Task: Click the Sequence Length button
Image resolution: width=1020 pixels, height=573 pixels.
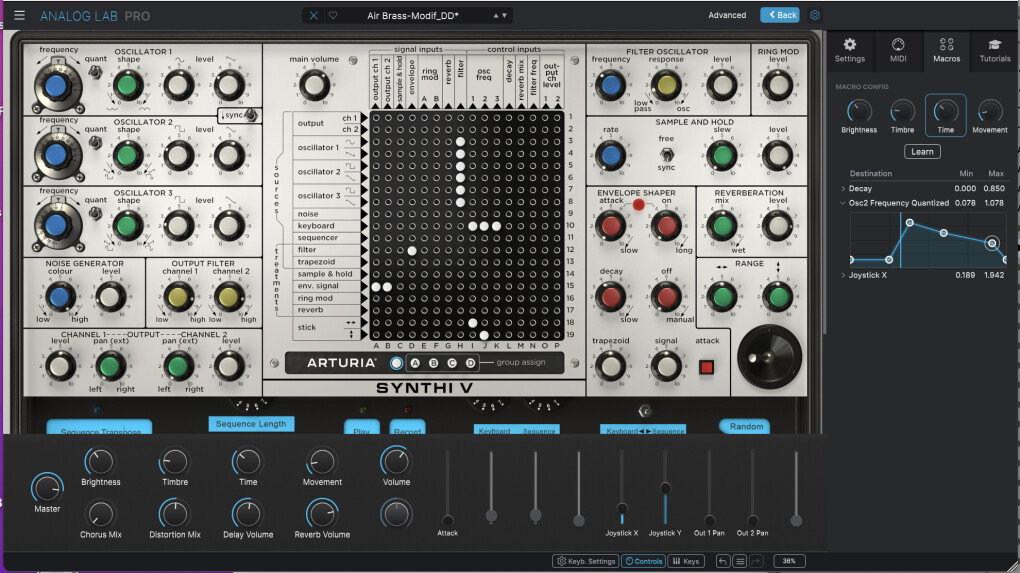Action: point(250,424)
